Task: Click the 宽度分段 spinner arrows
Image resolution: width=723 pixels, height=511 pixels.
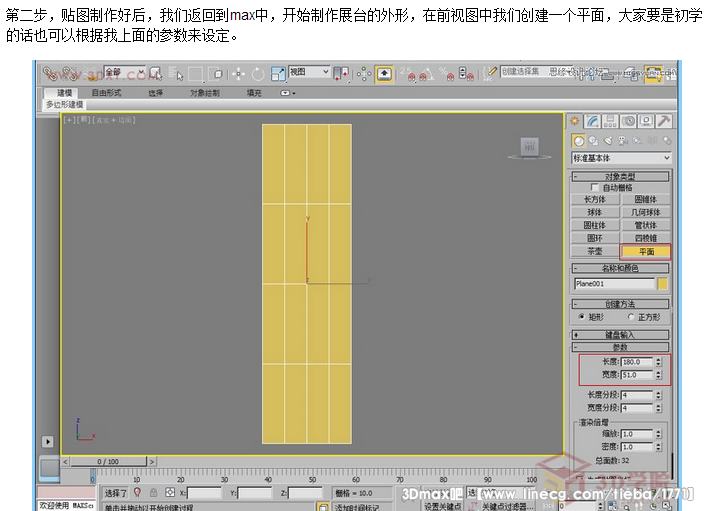Action: point(658,408)
